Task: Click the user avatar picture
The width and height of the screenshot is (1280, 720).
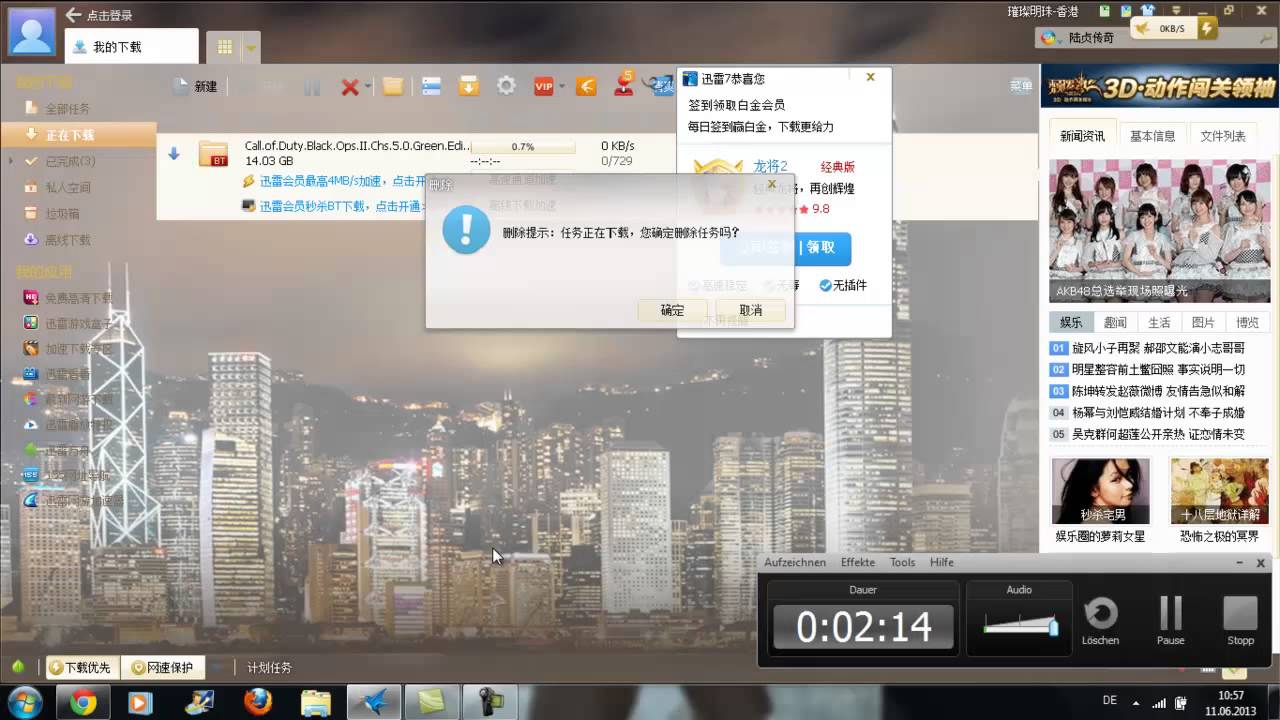Action: coord(32,31)
